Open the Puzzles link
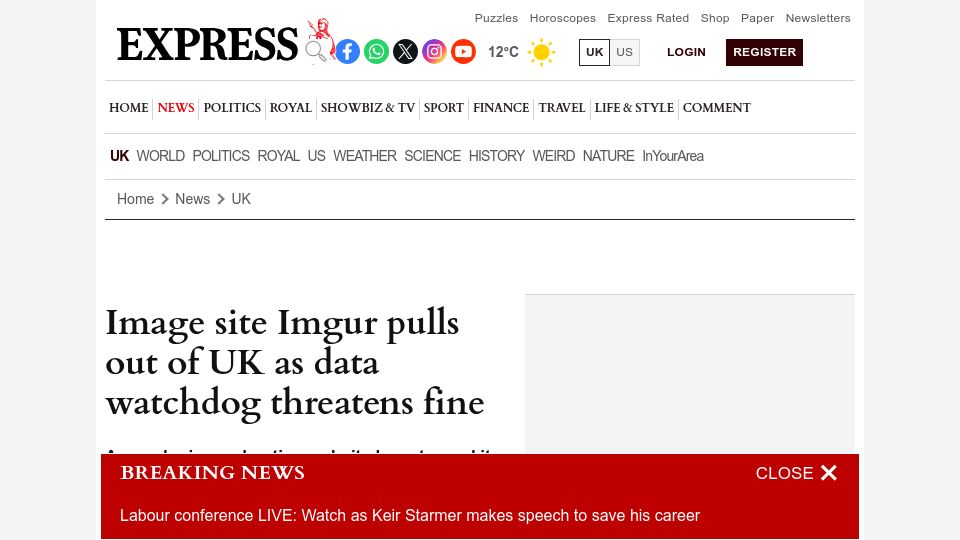Viewport: 960px width, 540px height. (497, 18)
